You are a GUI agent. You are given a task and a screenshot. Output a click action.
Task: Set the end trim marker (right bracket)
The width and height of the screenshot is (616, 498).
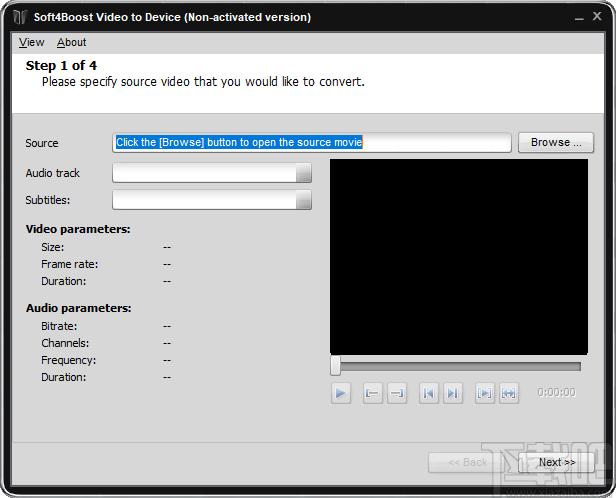397,393
